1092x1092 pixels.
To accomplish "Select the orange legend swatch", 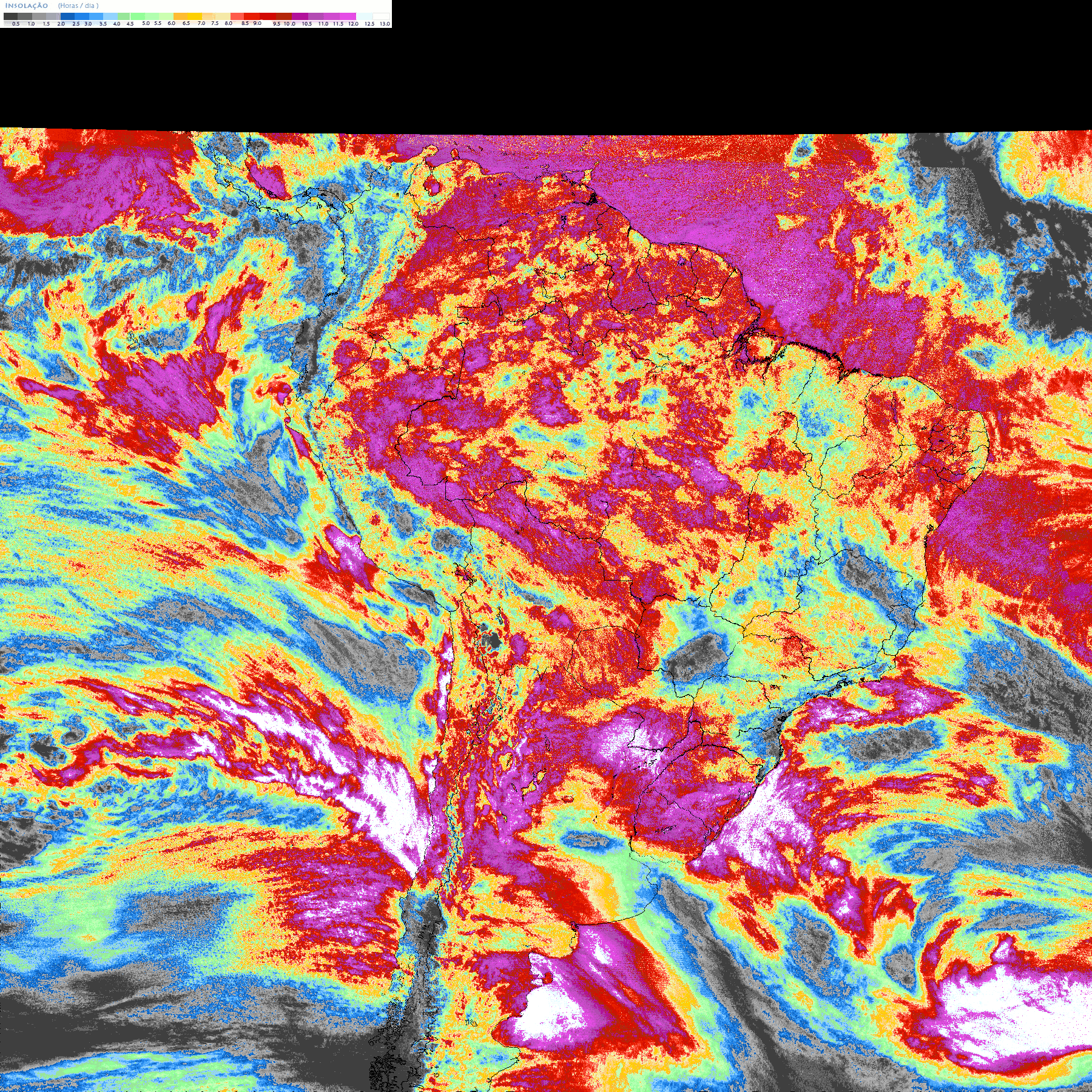I will [180, 16].
